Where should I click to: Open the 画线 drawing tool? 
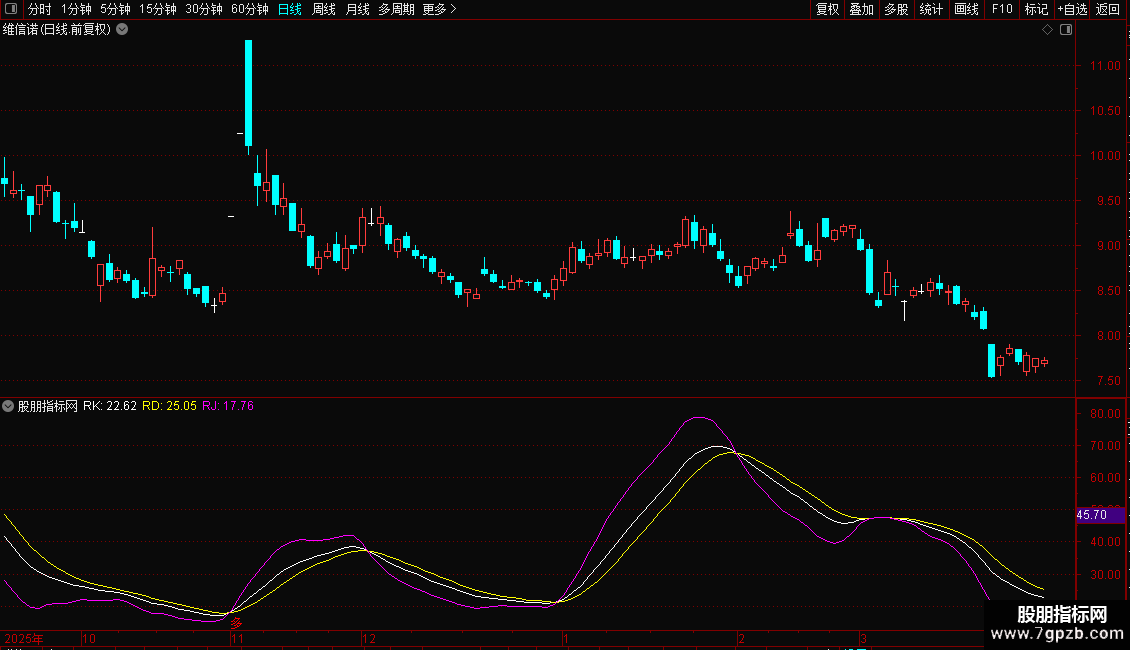(966, 9)
